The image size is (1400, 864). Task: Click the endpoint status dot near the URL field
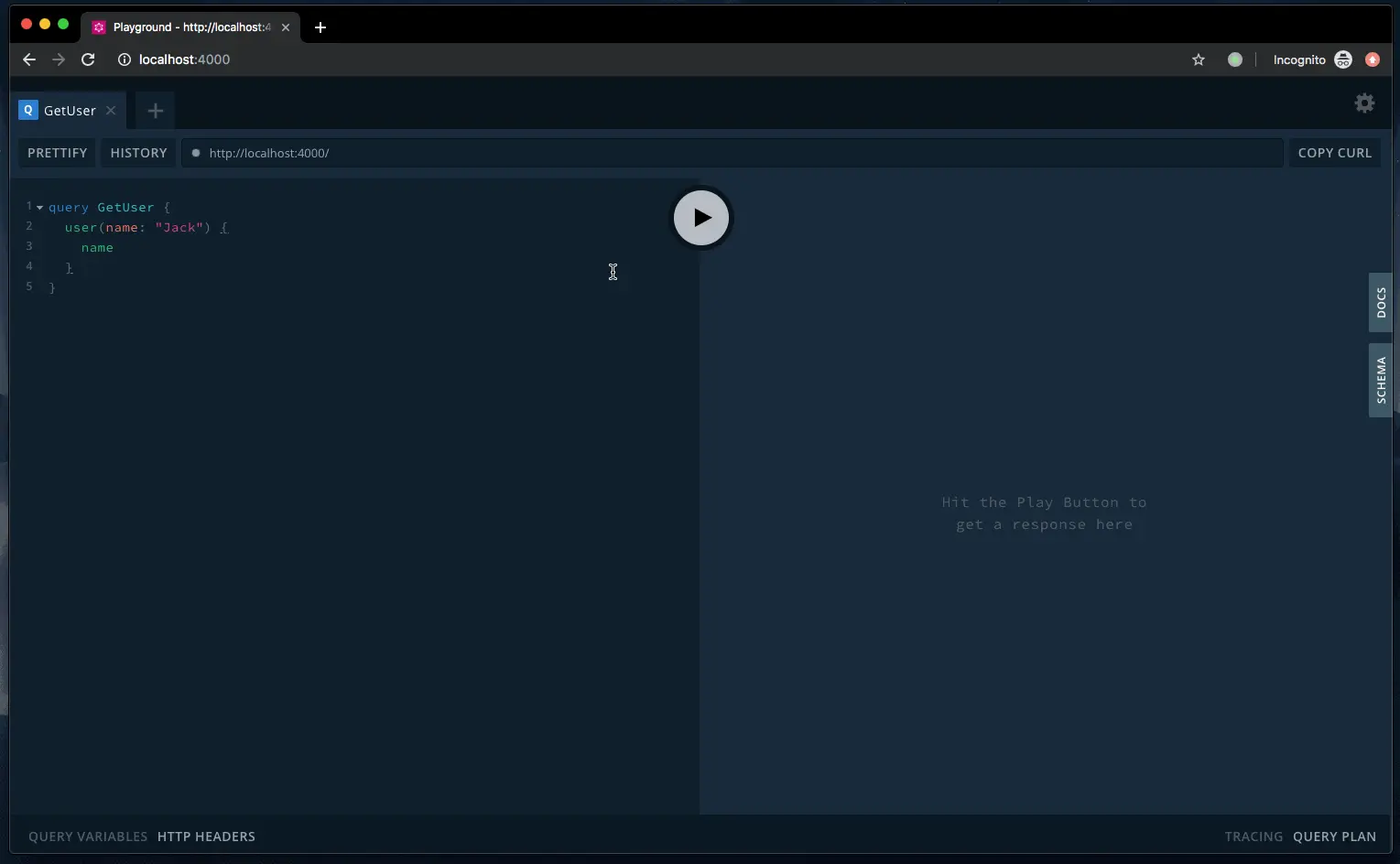pyautogui.click(x=196, y=153)
